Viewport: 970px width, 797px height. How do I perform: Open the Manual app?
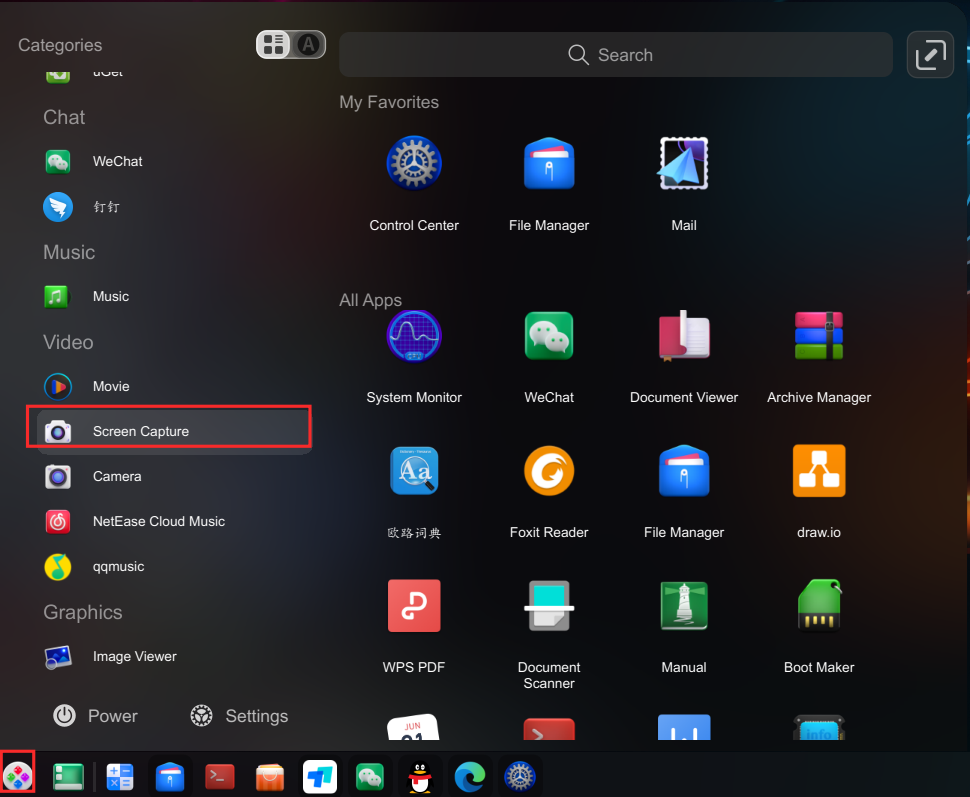point(684,606)
